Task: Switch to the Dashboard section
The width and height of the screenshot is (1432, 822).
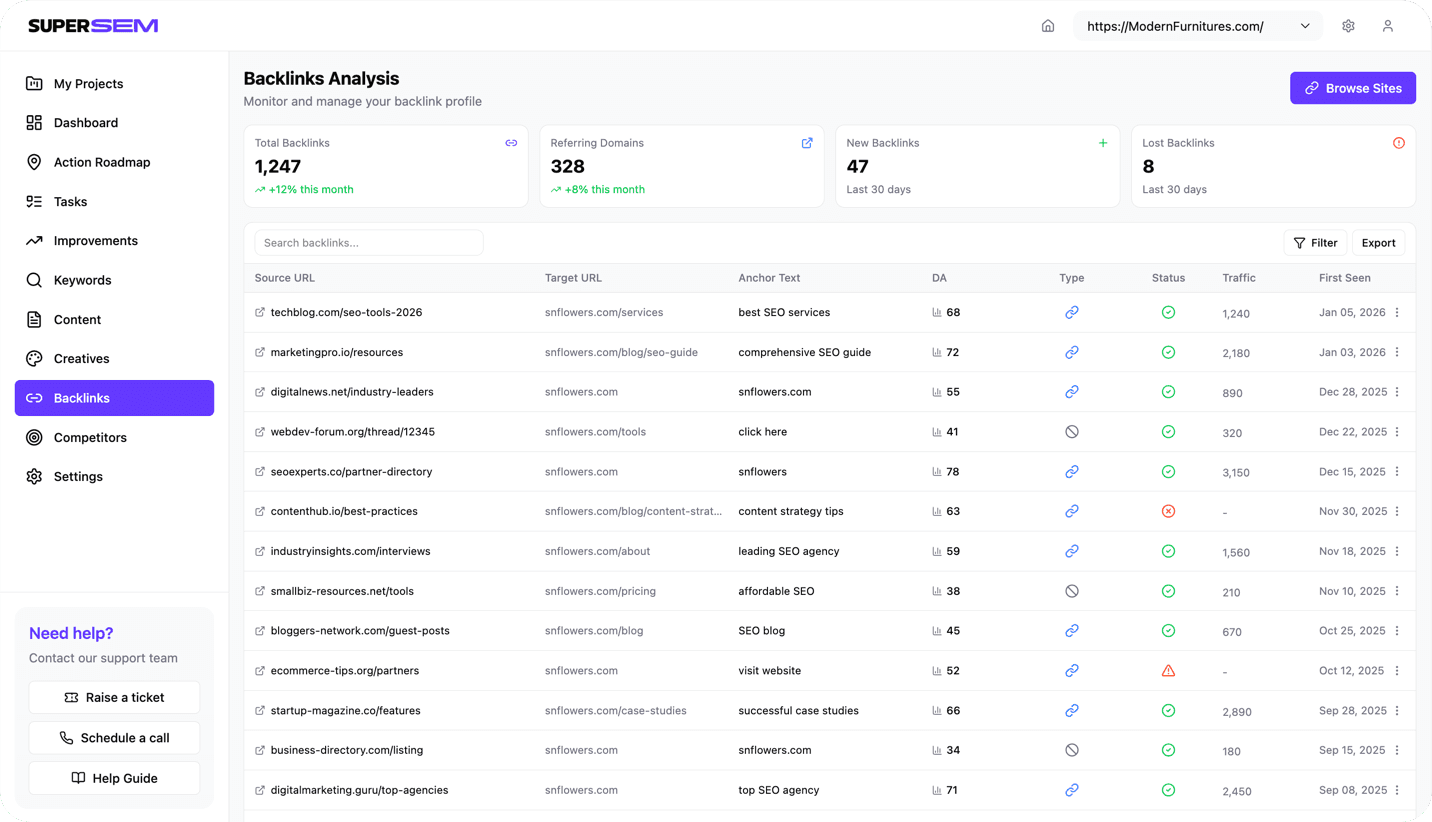Action: (x=85, y=122)
